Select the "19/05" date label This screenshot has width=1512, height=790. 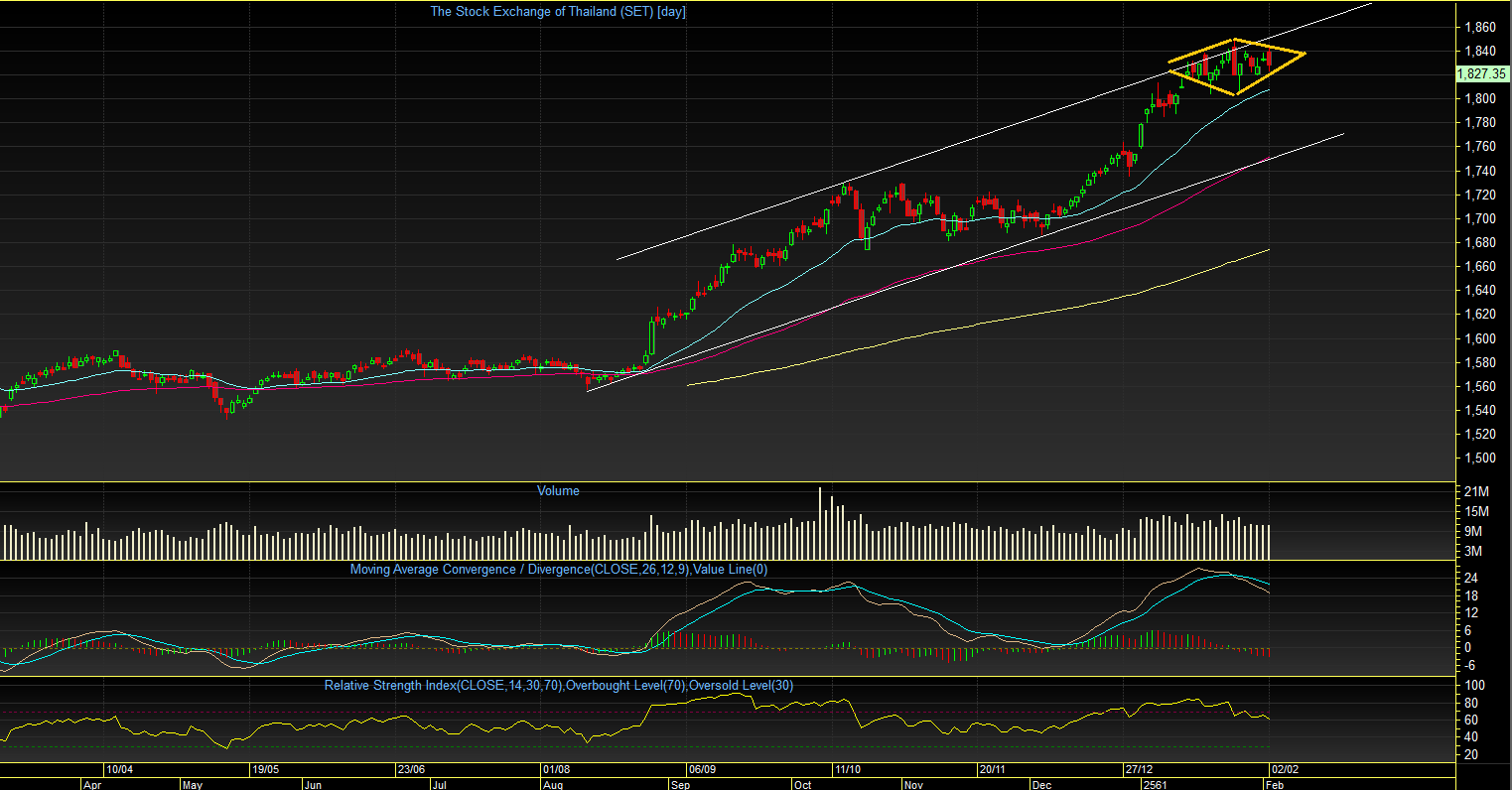coord(265,769)
